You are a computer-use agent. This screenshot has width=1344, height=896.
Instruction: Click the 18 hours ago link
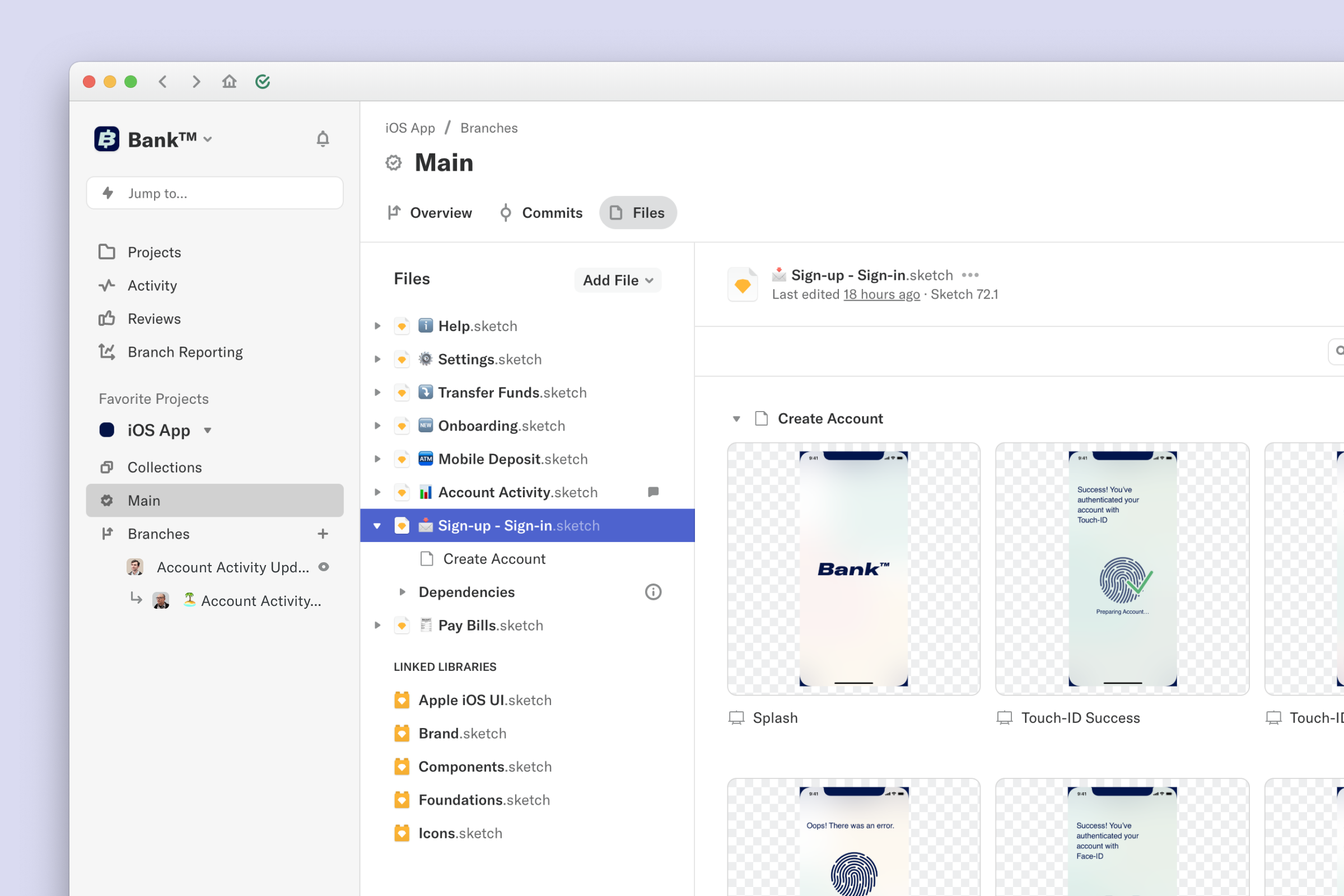click(x=881, y=295)
